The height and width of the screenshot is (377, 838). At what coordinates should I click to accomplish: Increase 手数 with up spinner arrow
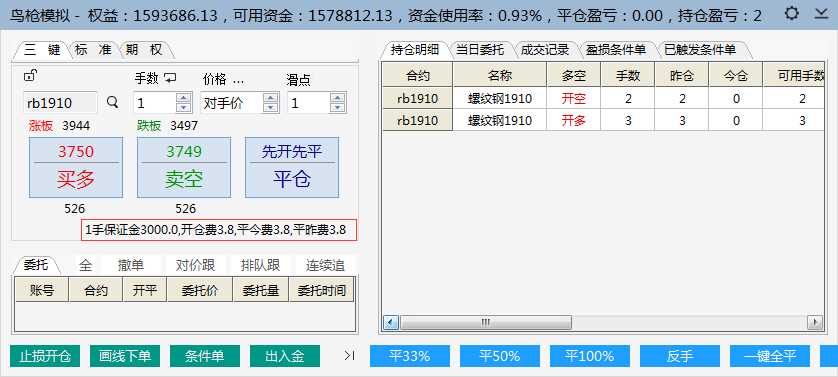pyautogui.click(x=184, y=98)
